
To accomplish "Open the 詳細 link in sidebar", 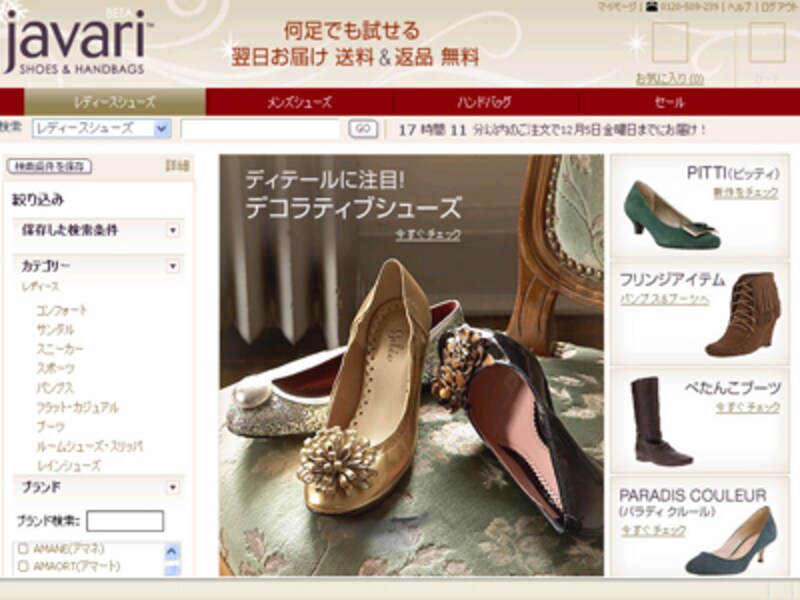I will (178, 166).
